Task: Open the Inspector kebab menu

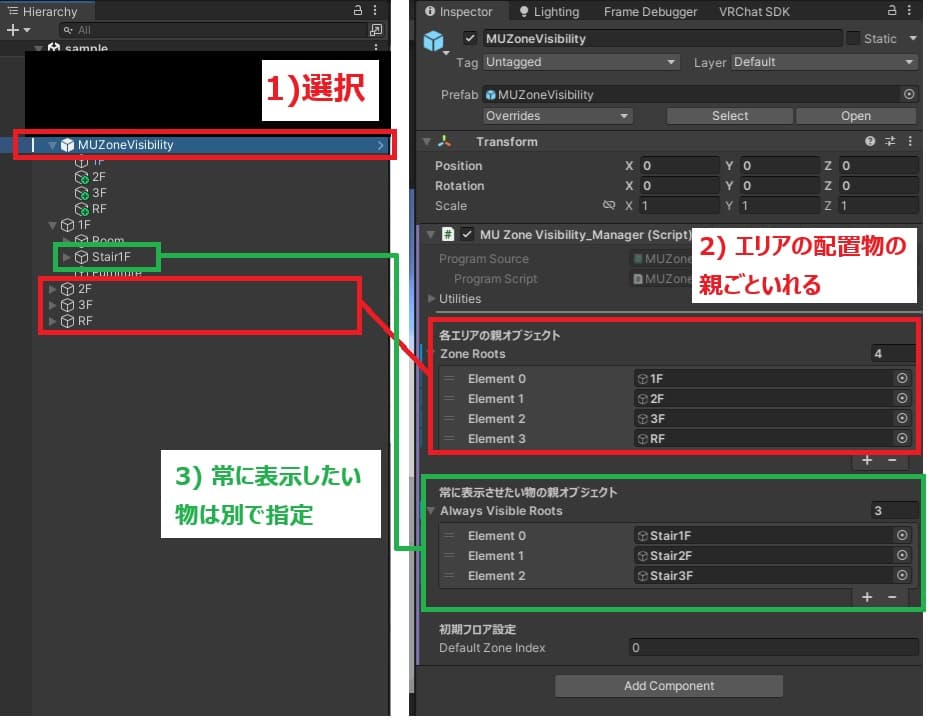Action: click(909, 10)
